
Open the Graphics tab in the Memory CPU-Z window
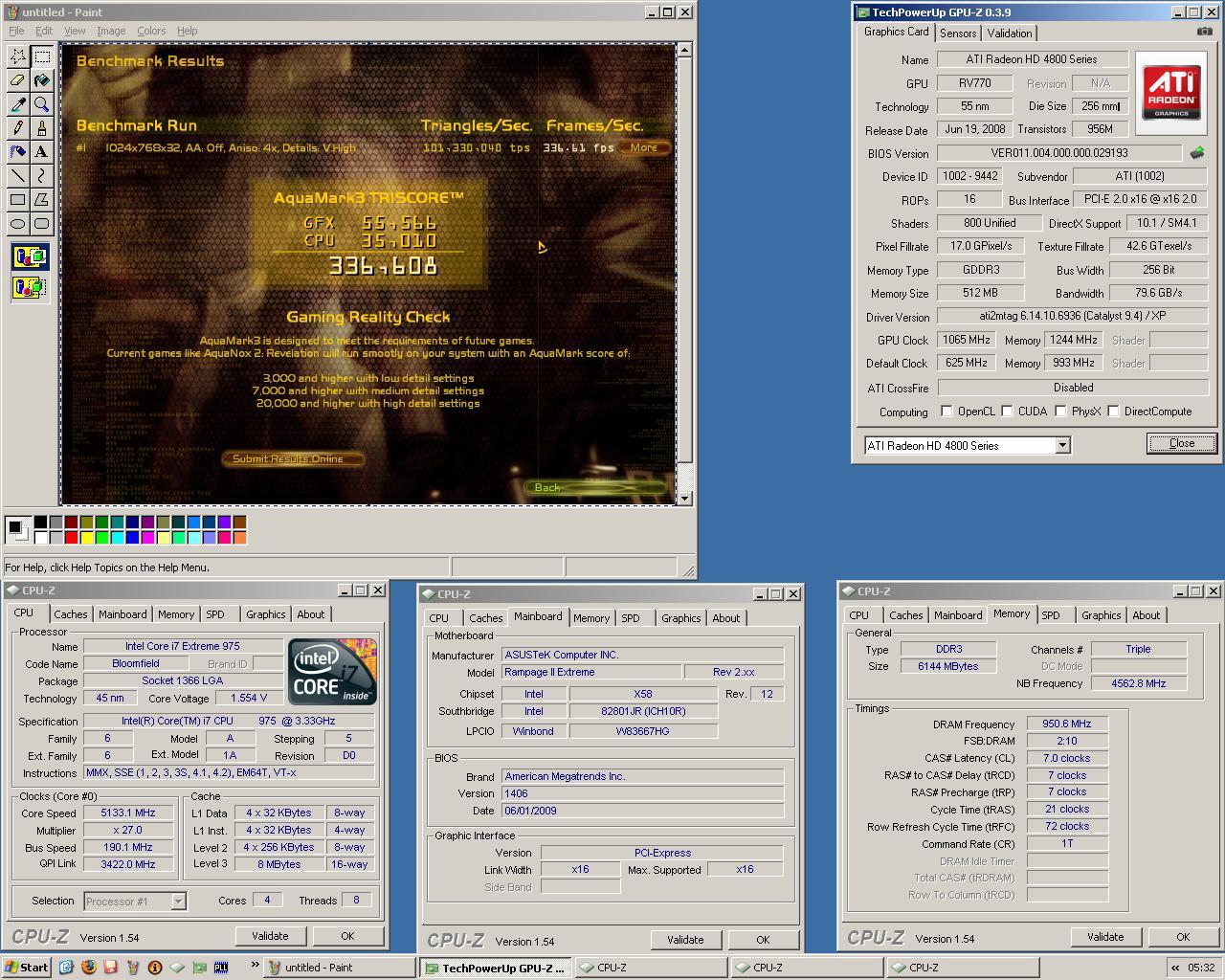(1102, 615)
